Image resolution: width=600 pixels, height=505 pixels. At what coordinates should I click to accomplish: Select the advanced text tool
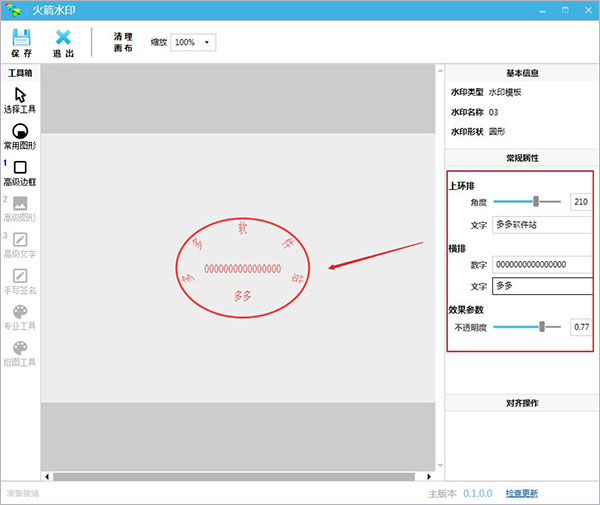[x=20, y=239]
